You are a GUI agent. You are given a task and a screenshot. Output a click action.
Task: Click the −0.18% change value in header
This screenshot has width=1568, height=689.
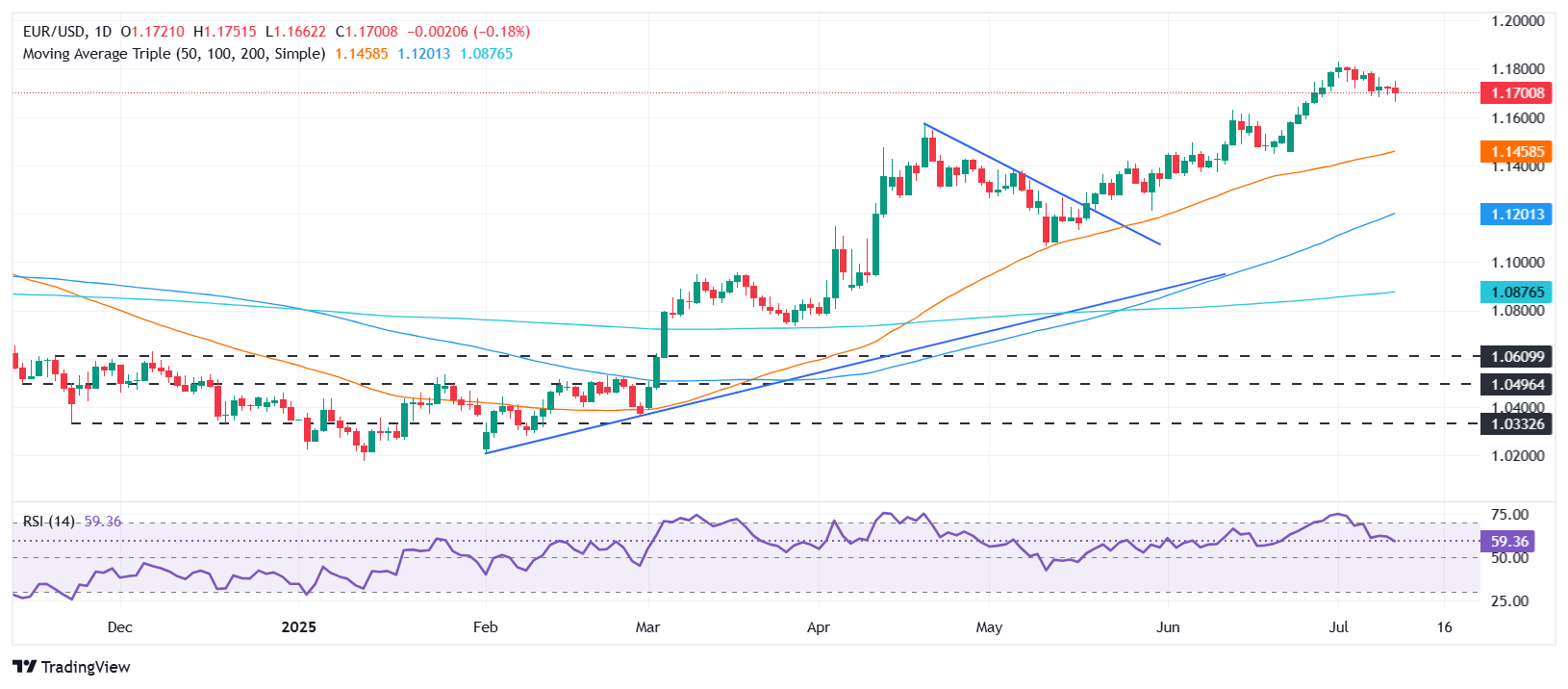(501, 32)
